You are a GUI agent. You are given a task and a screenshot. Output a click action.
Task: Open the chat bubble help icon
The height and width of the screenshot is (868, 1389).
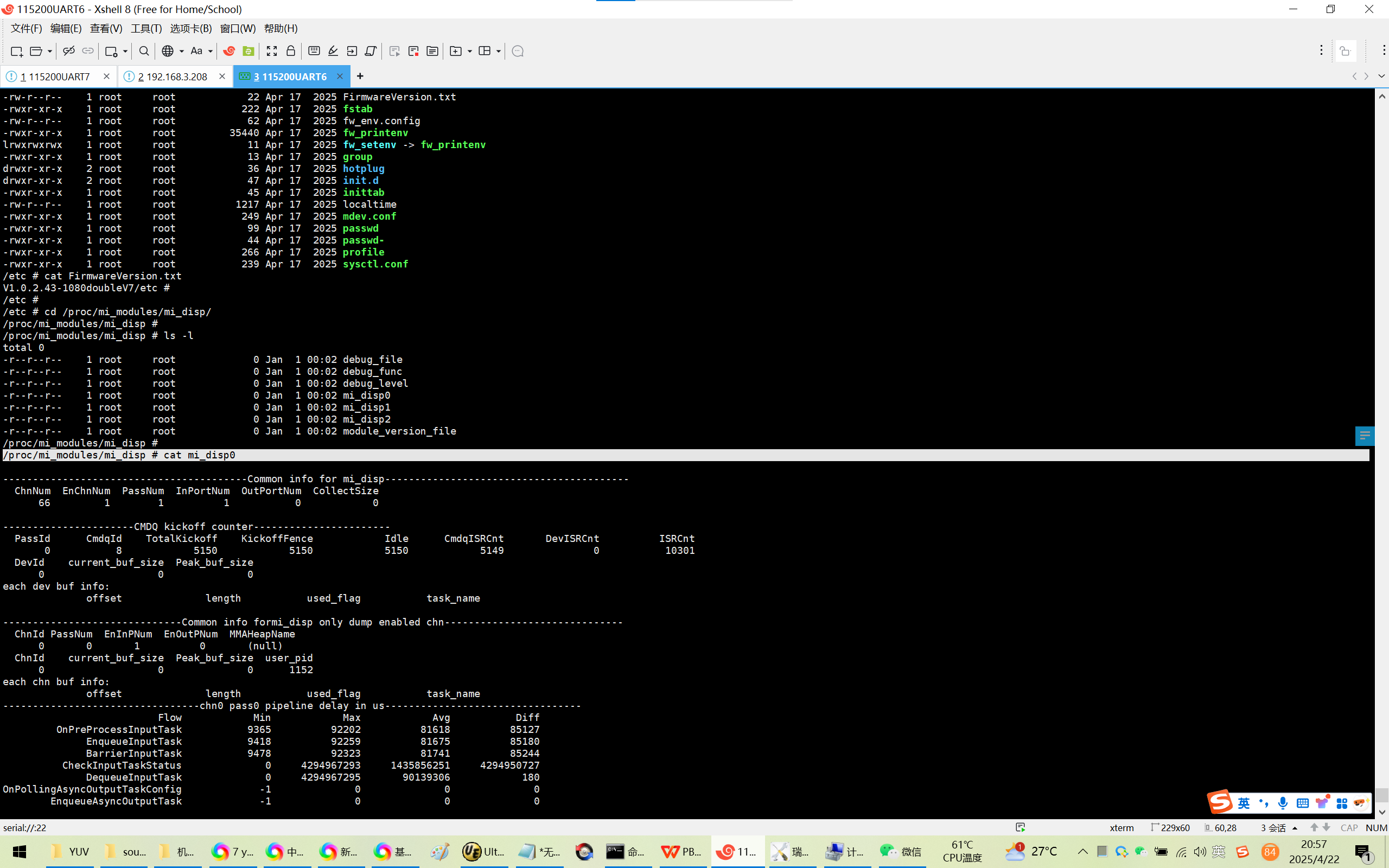pos(517,51)
